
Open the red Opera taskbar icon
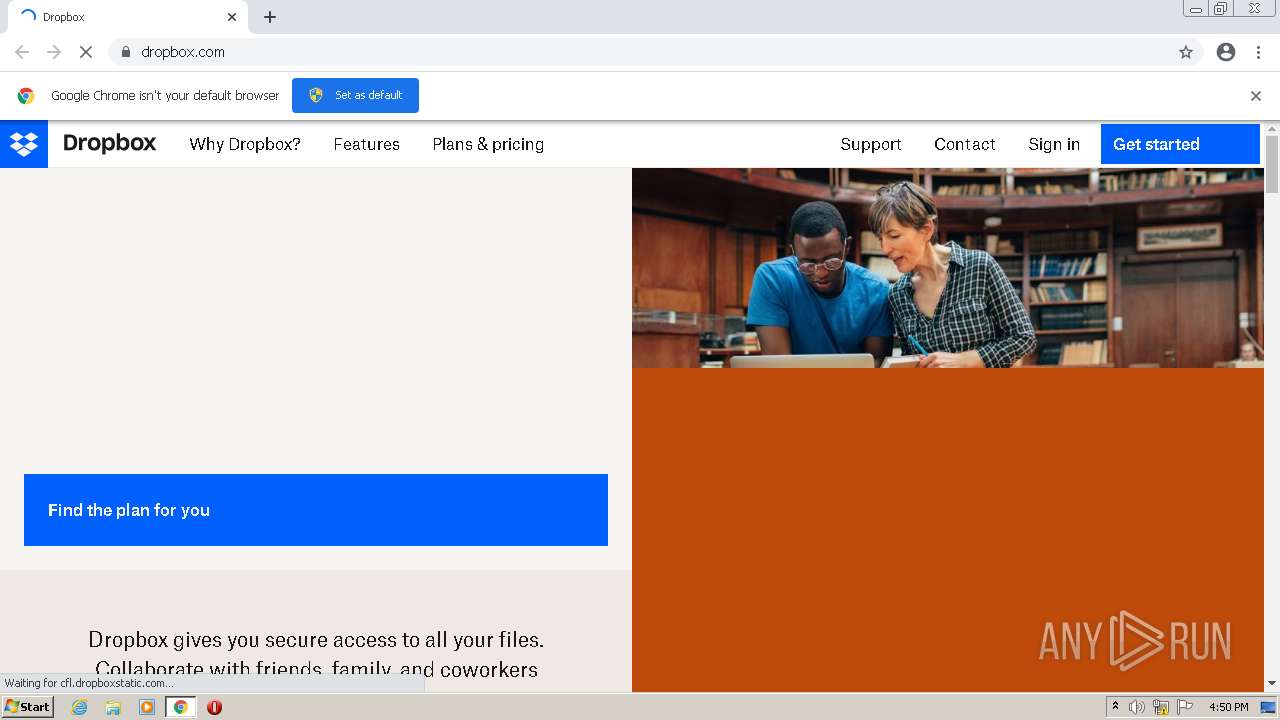[214, 707]
